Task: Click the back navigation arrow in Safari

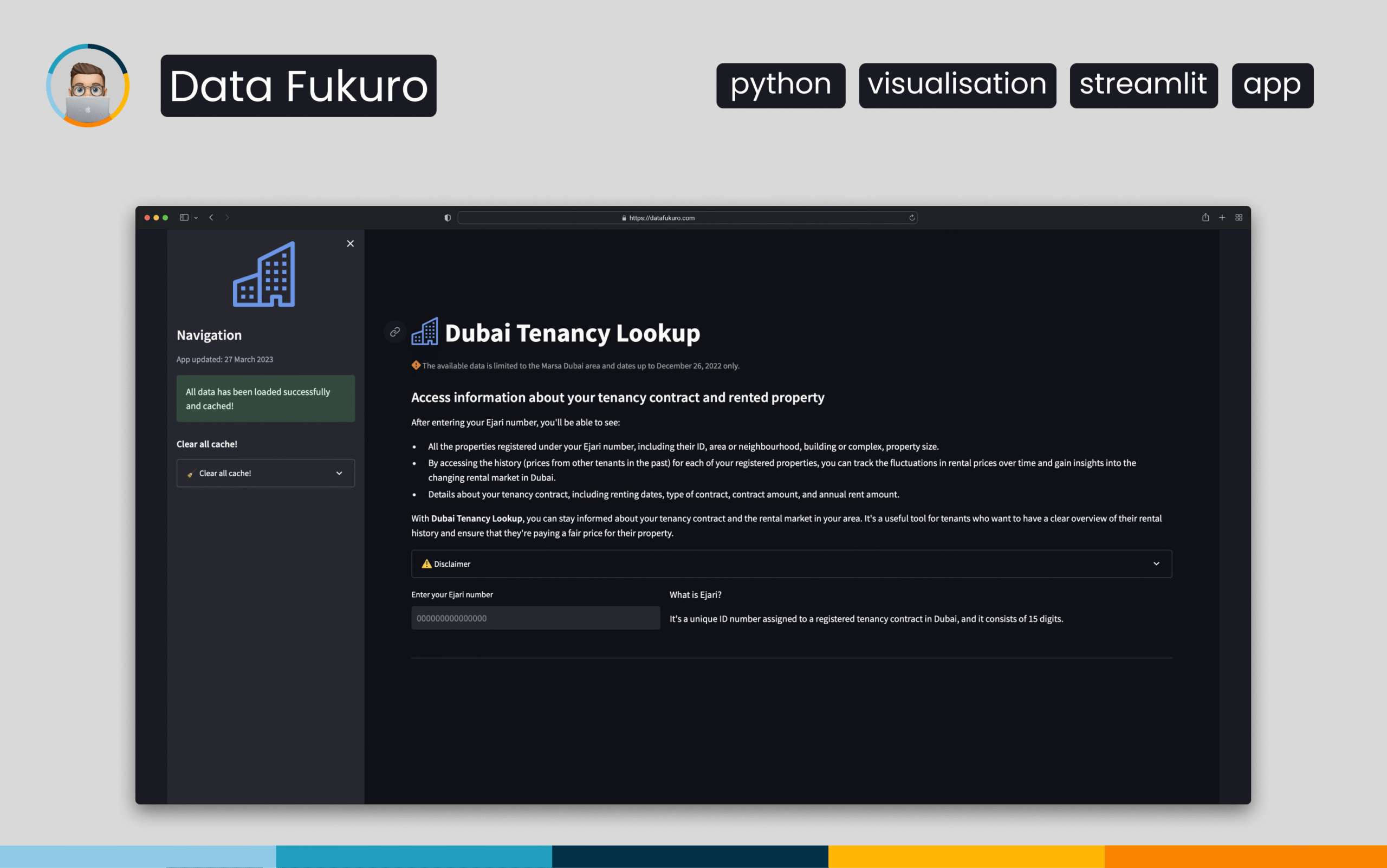Action: coord(211,218)
